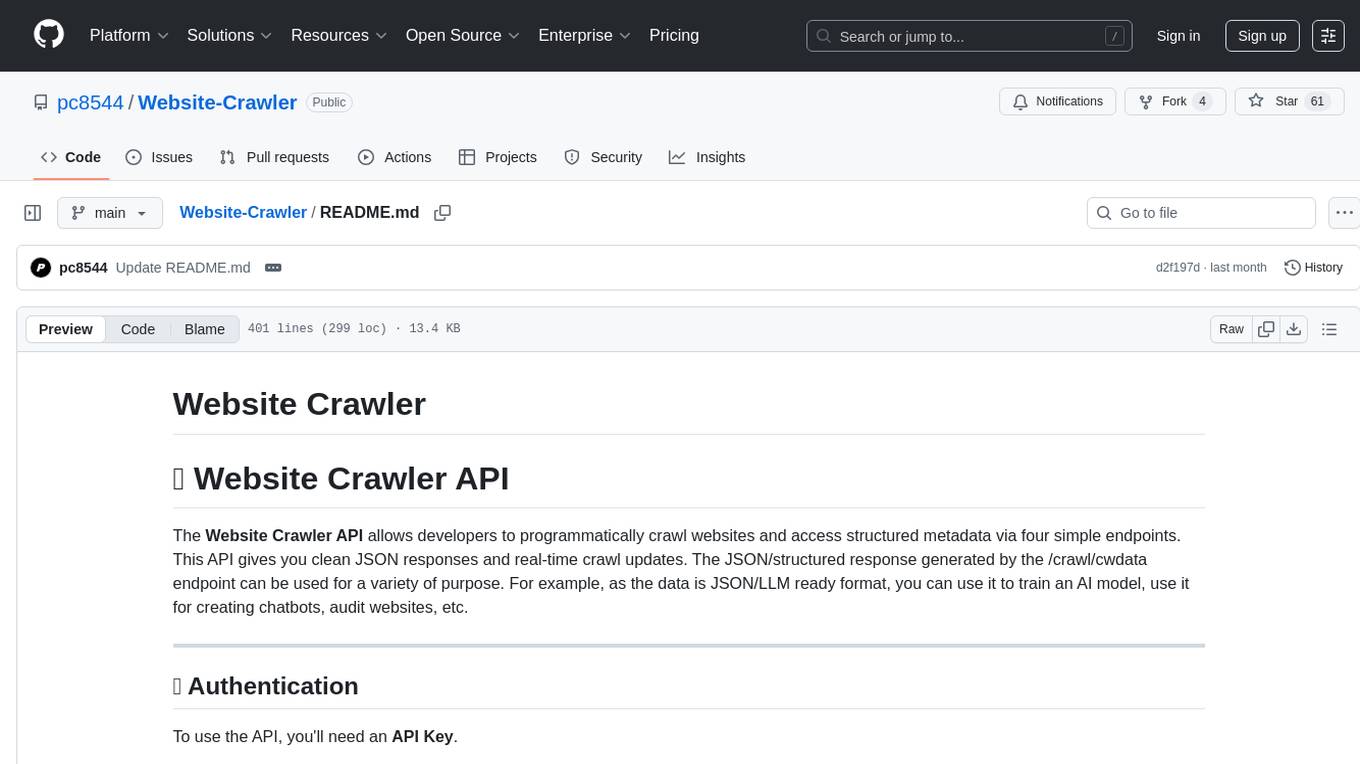Viewport: 1360px width, 764px height.
Task: Select the Blame view
Action: (204, 329)
